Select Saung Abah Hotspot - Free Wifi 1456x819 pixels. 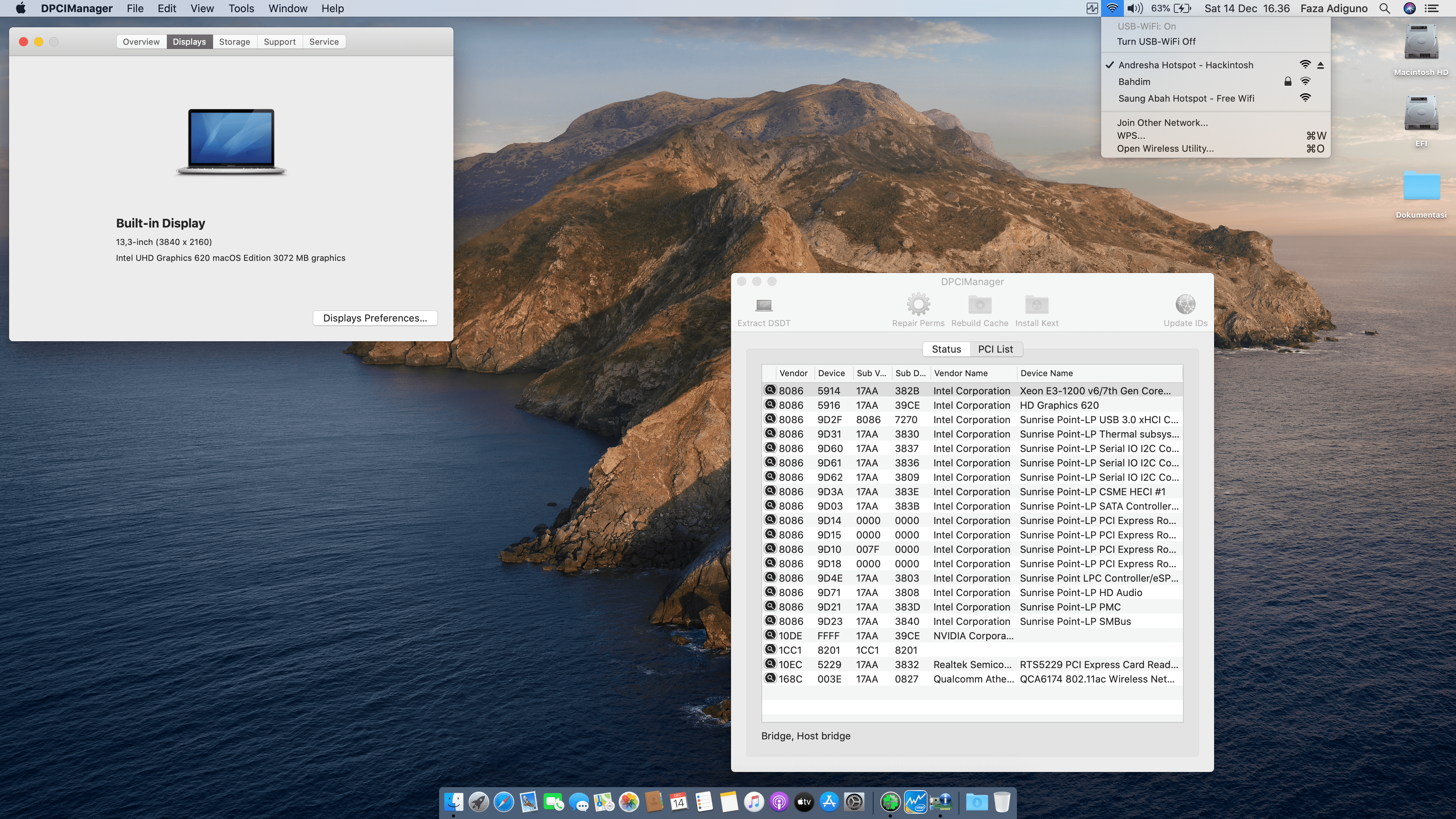click(1186, 98)
